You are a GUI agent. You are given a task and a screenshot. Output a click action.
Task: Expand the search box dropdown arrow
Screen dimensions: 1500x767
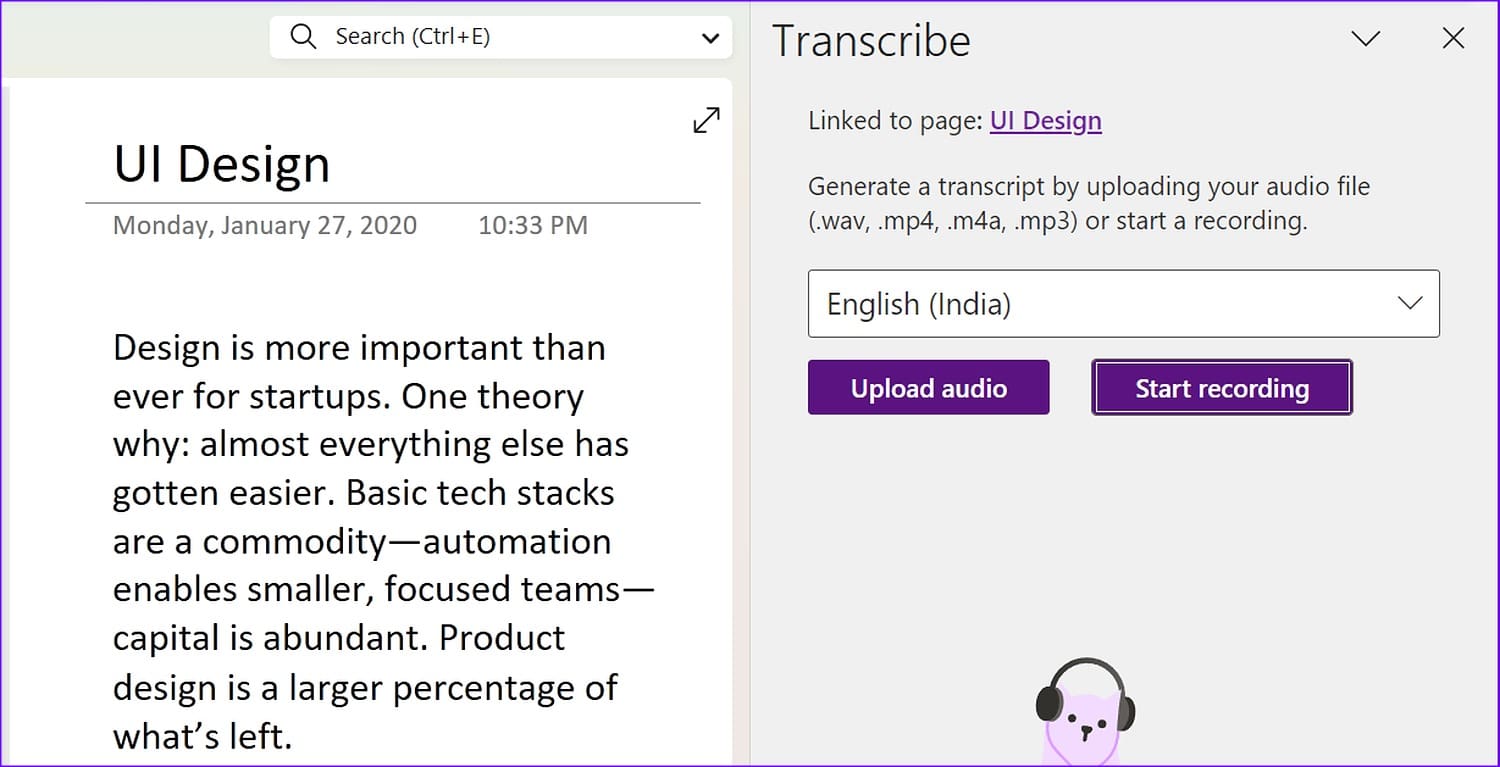coord(710,38)
